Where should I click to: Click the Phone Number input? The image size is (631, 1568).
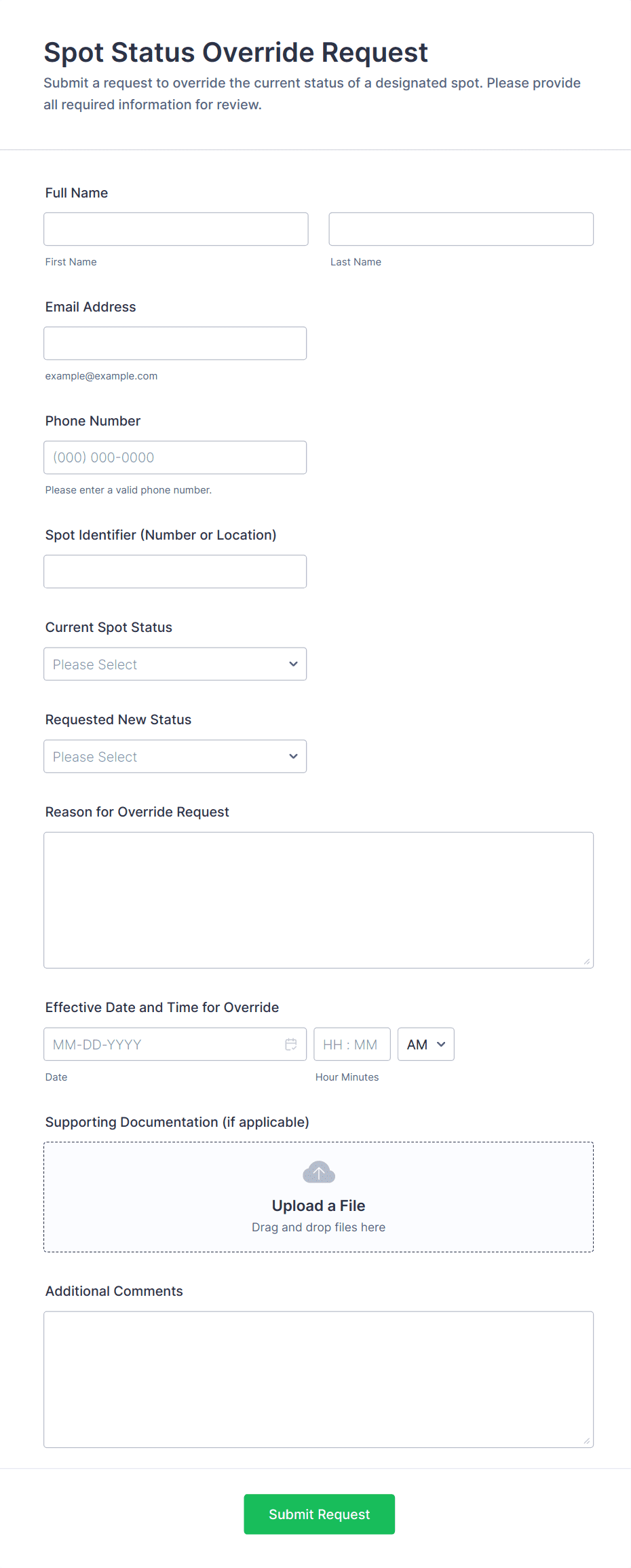175,458
